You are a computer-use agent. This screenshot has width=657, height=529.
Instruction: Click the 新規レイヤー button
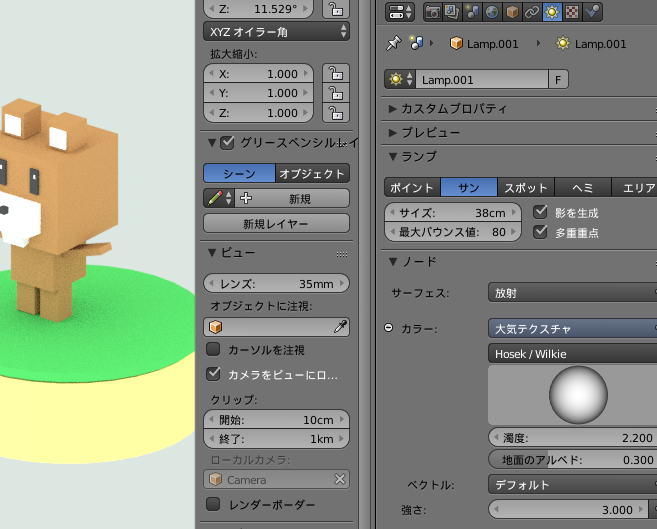pyautogui.click(x=276, y=223)
